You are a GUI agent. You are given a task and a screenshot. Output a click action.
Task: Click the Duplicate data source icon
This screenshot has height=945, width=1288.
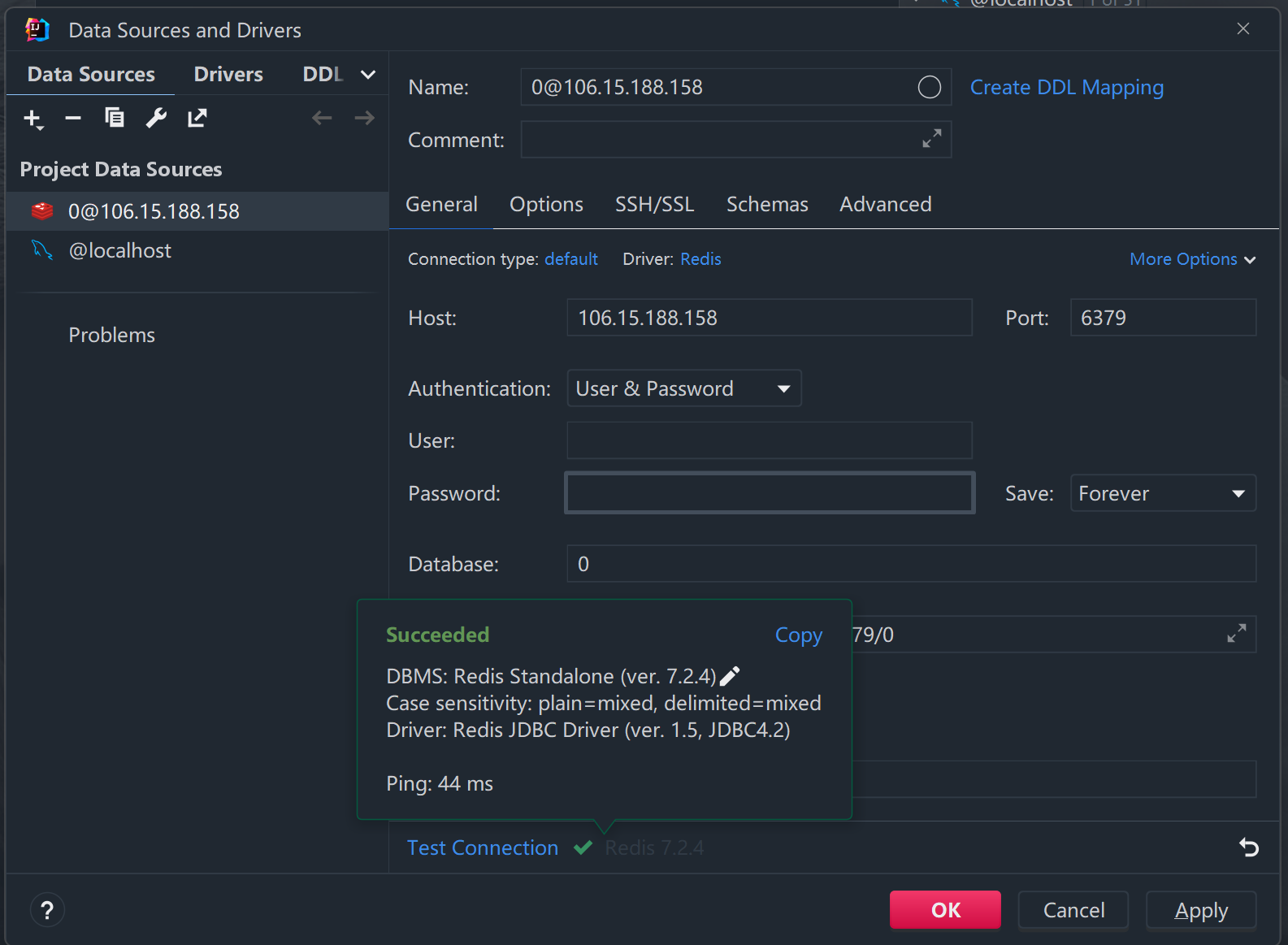click(115, 119)
